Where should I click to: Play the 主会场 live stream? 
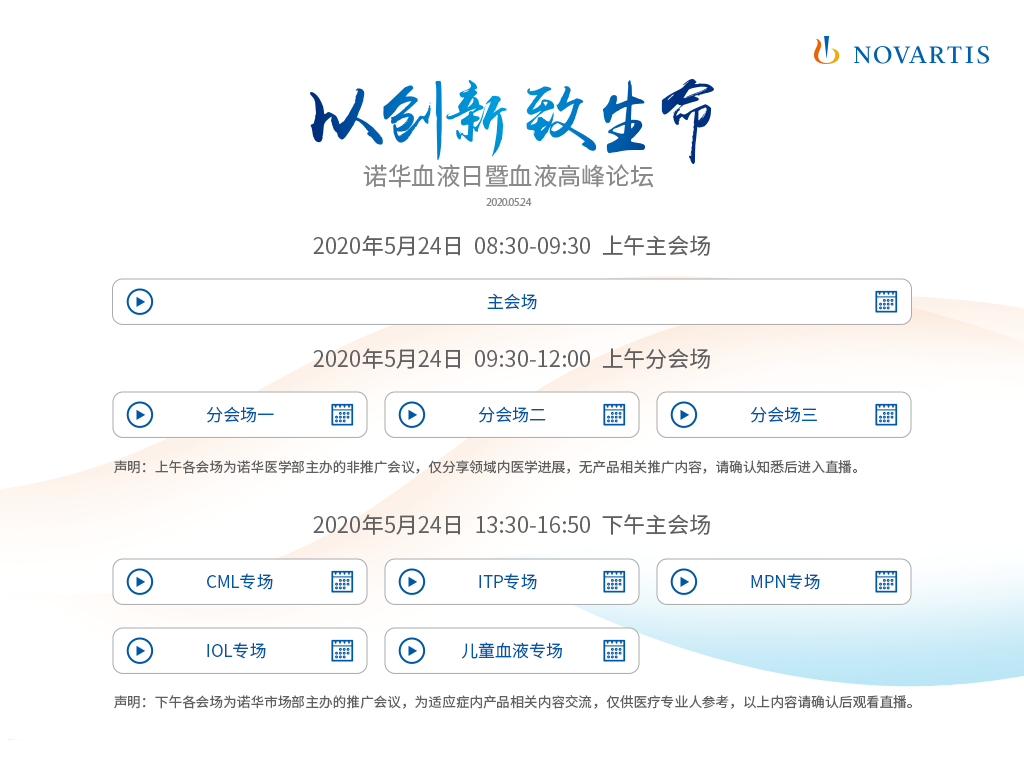click(x=140, y=302)
